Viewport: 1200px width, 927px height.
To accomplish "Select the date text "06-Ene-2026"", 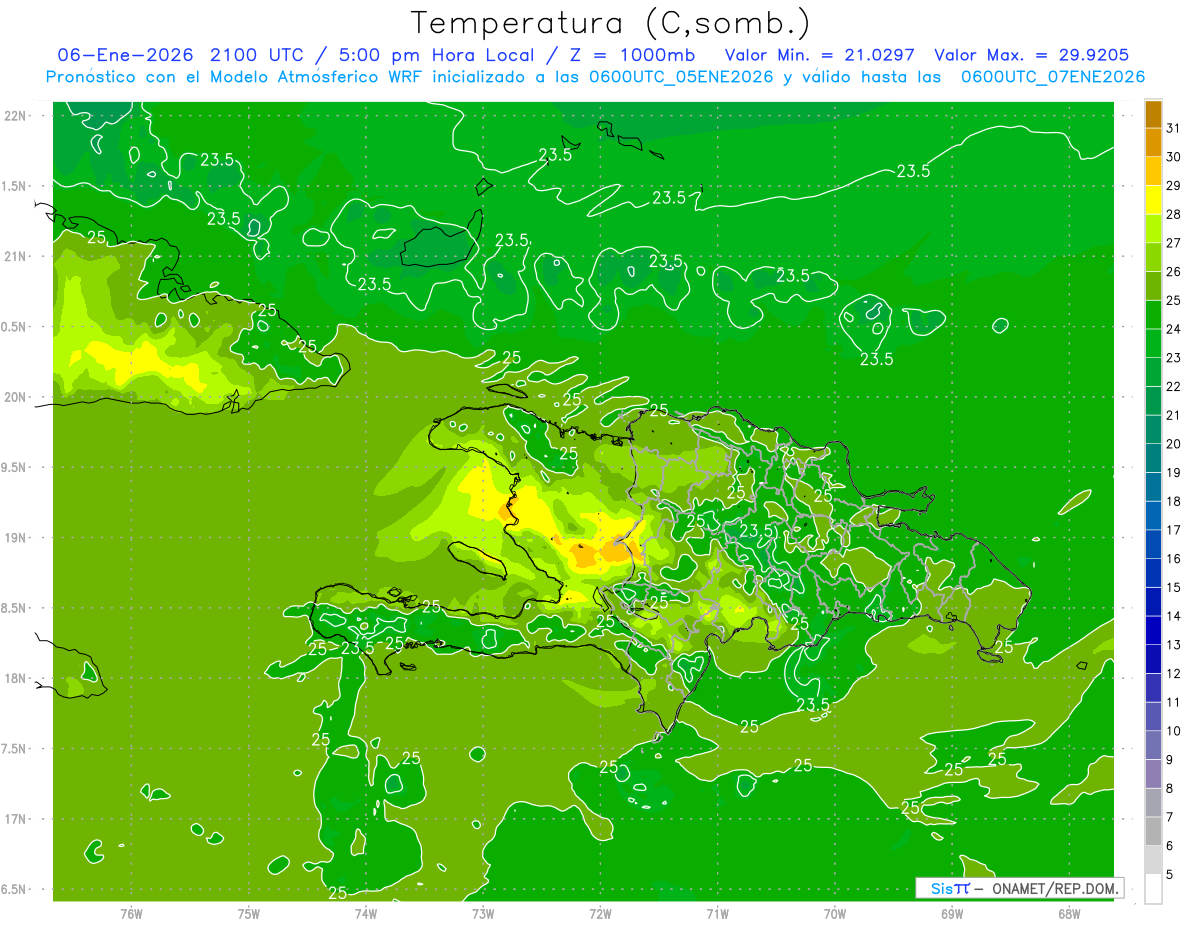I will (x=125, y=55).
